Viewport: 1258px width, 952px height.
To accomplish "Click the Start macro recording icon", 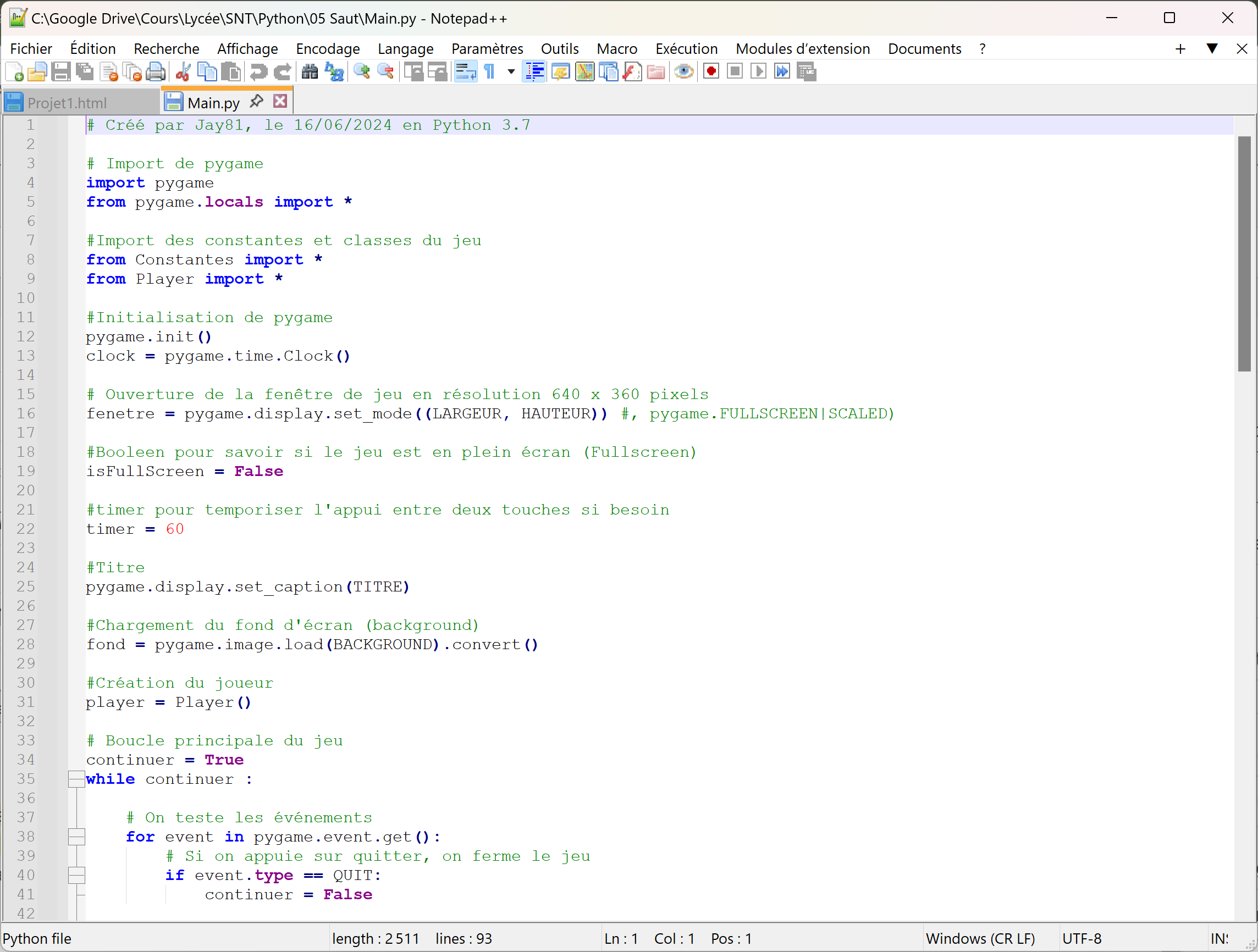I will (711, 71).
